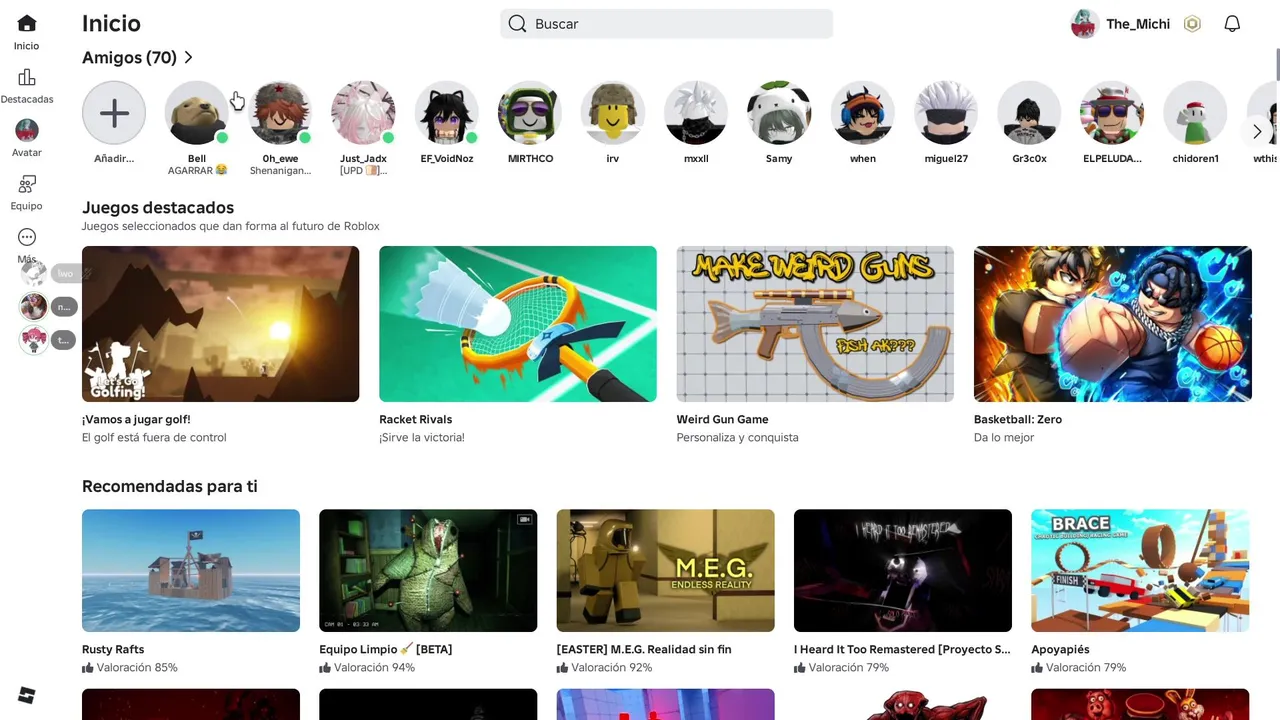Open the ¡Vamos a jugar golf! thumbnail
This screenshot has height=720, width=1280.
point(220,324)
